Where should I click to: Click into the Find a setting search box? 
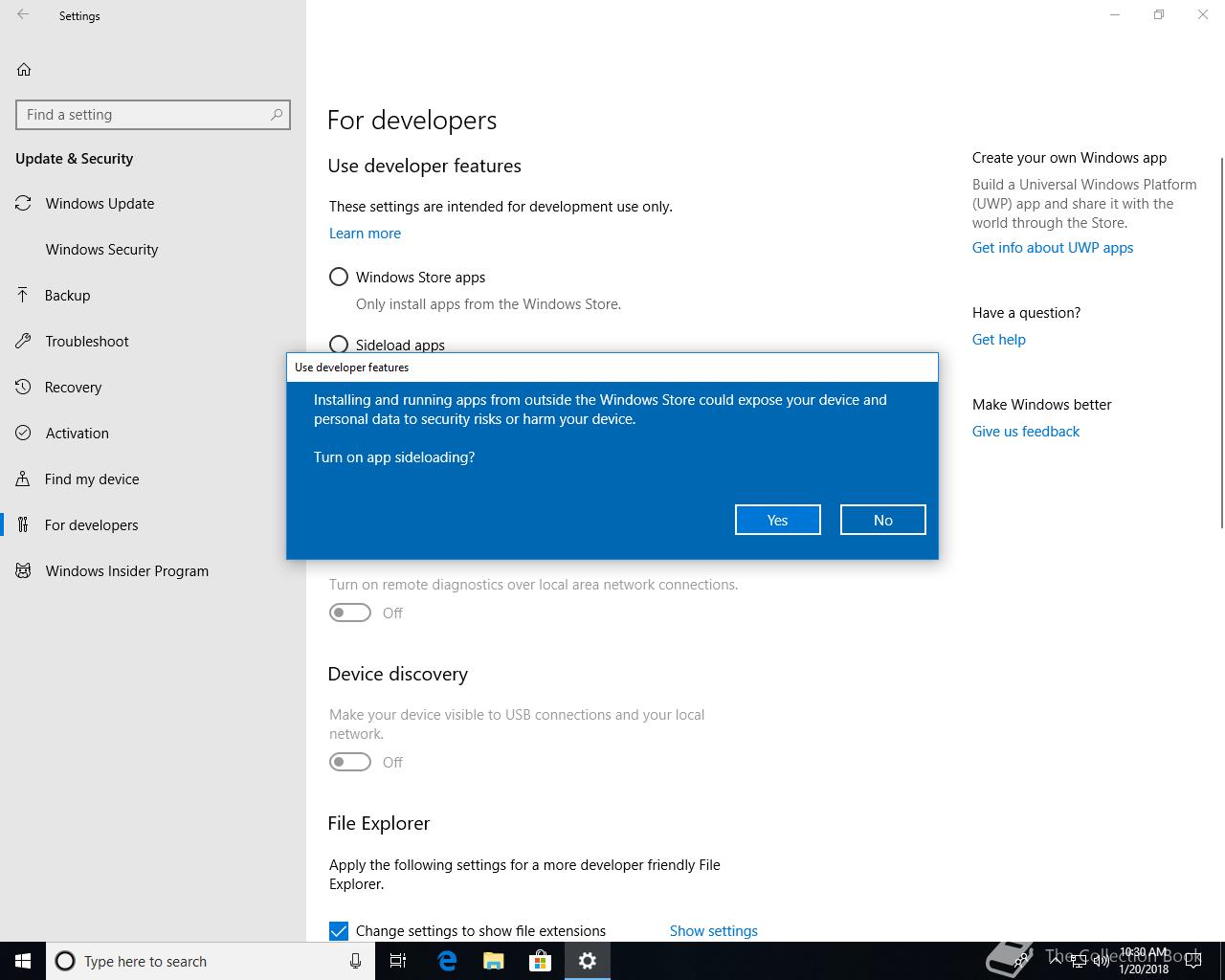pos(153,115)
